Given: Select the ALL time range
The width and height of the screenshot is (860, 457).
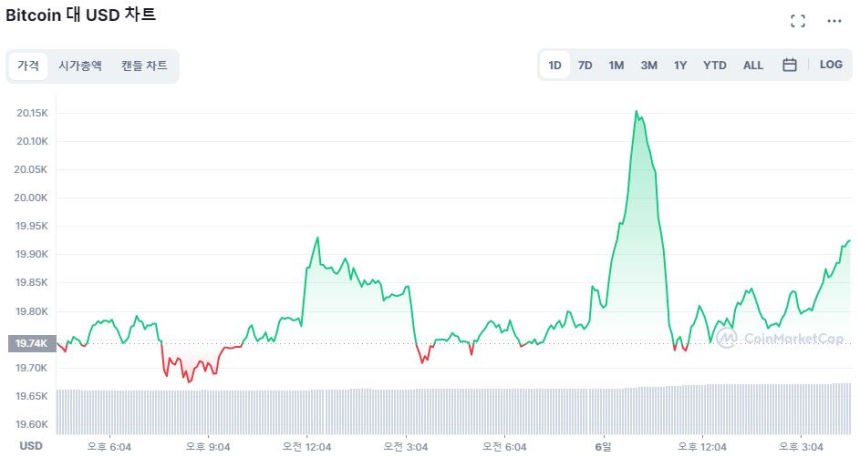Looking at the screenshot, I should point(753,65).
